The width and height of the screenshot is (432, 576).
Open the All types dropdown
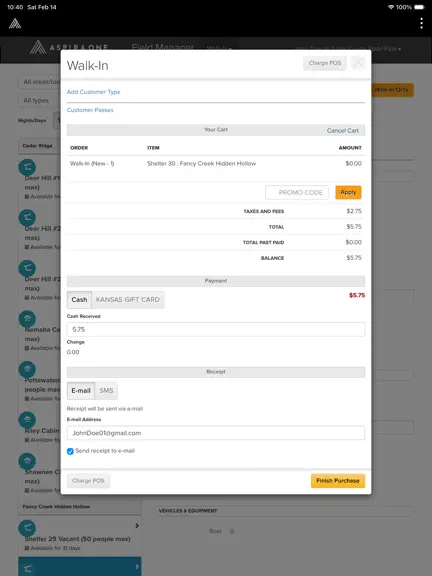coord(40,100)
